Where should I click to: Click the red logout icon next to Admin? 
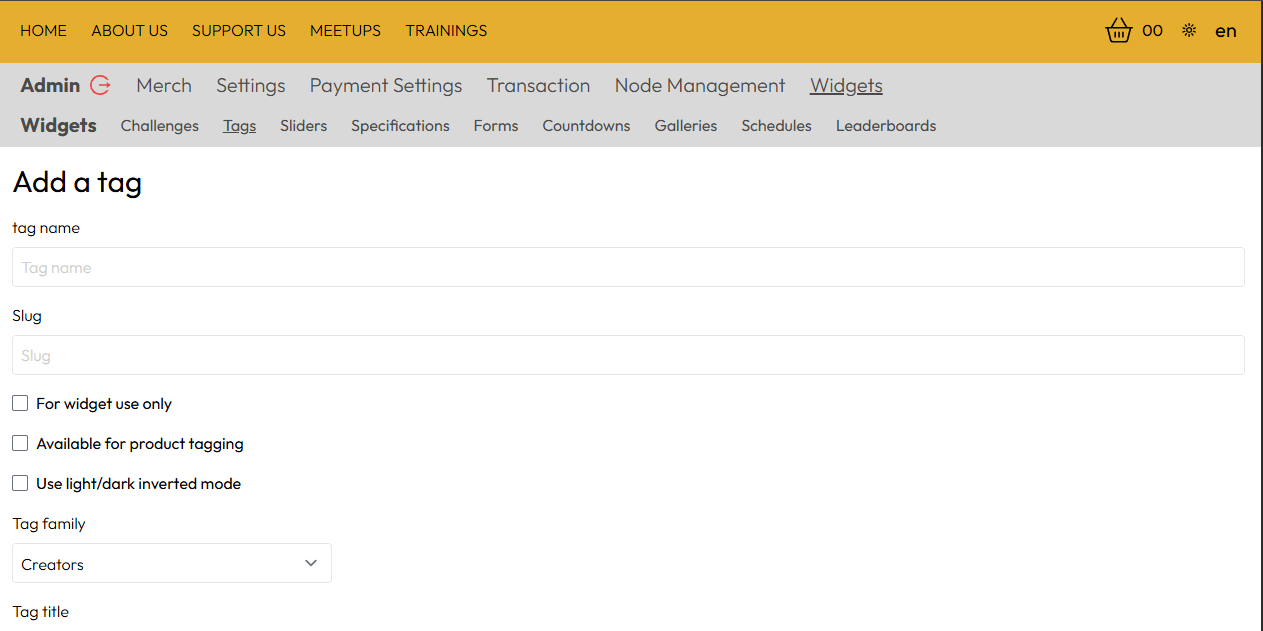(x=100, y=86)
